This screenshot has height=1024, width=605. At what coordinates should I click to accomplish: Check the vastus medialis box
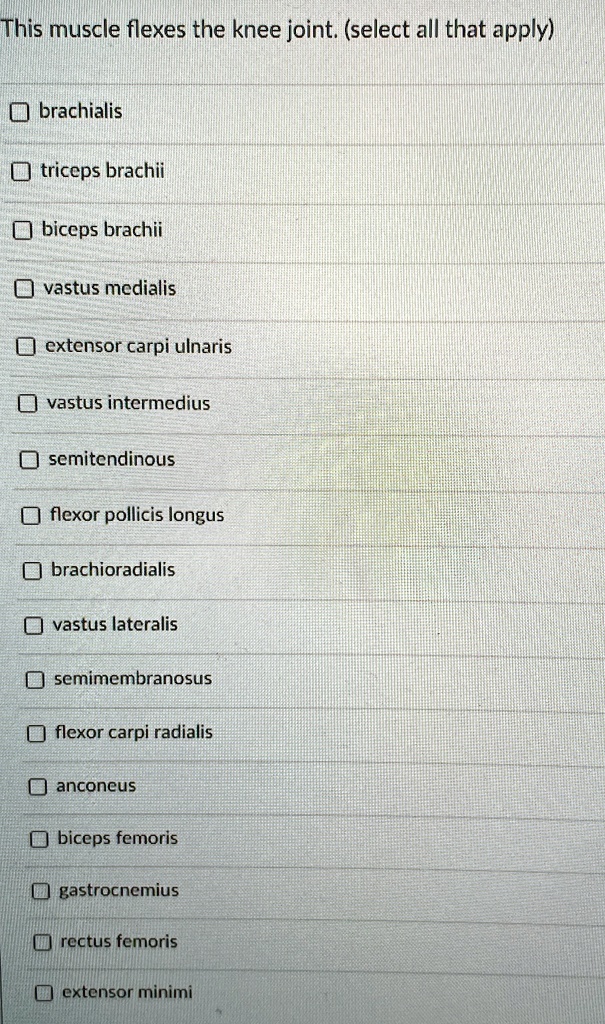tap(25, 289)
